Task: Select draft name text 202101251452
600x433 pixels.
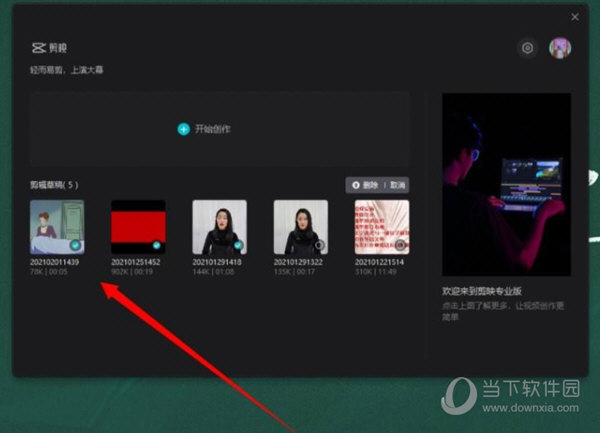Action: click(x=135, y=262)
